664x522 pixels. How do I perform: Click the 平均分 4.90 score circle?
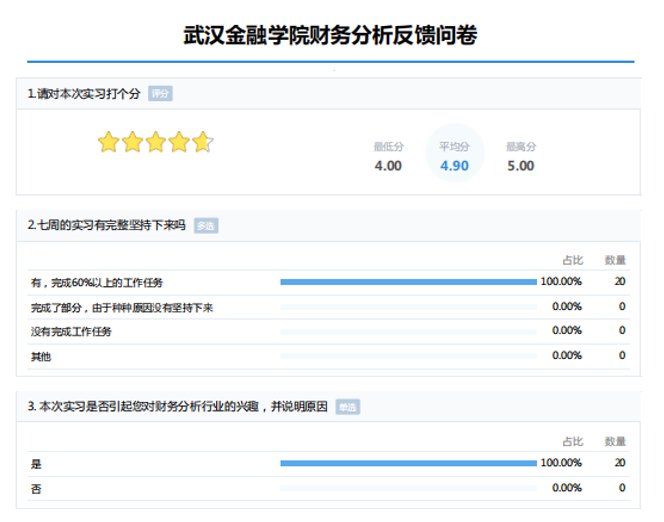(x=454, y=153)
